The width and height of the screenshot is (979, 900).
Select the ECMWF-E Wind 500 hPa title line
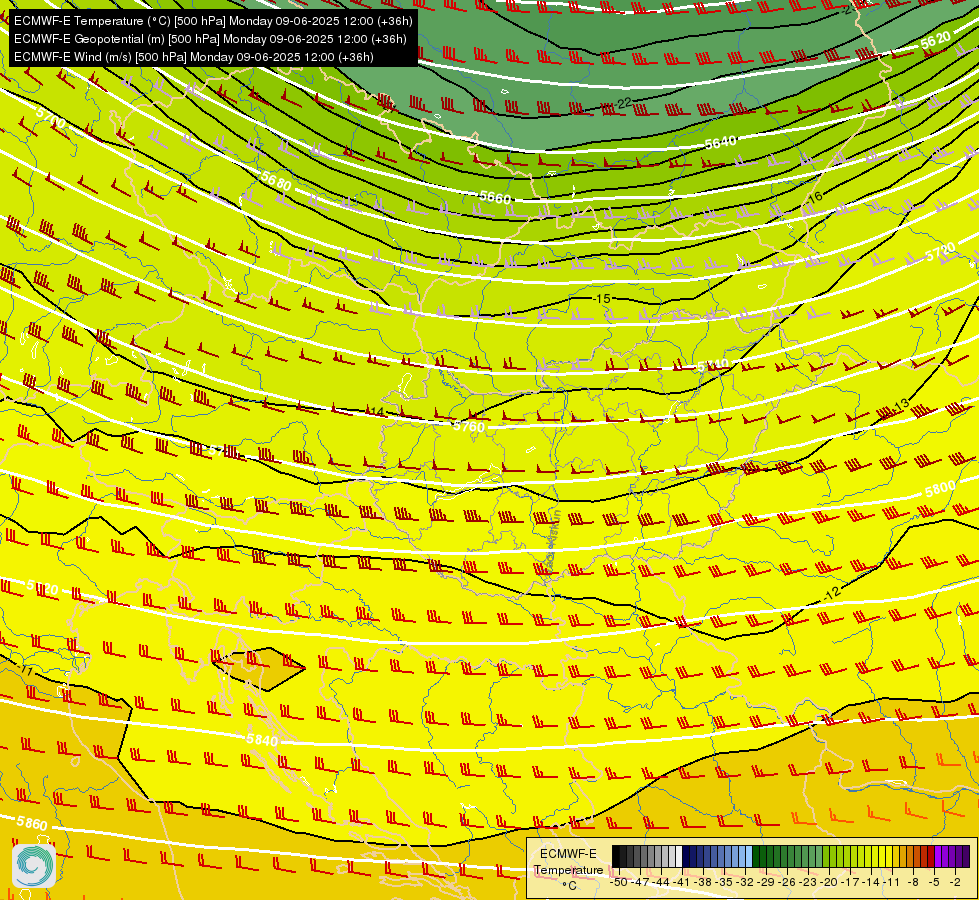pyautogui.click(x=194, y=57)
